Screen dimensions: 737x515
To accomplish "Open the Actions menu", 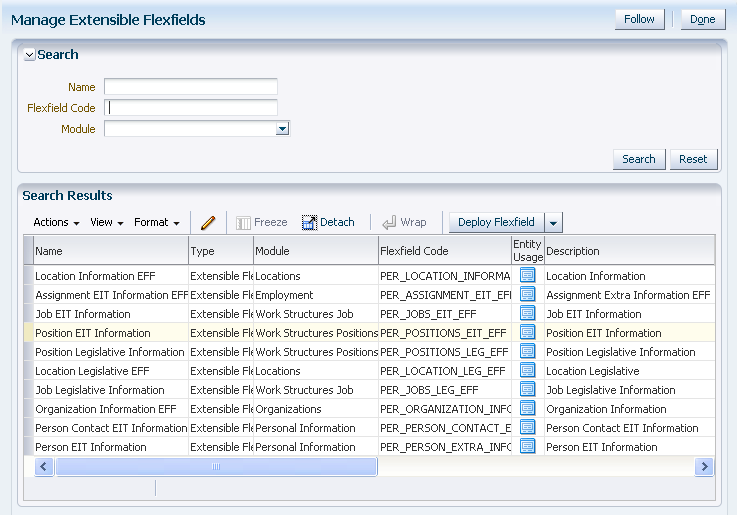I will coord(56,222).
